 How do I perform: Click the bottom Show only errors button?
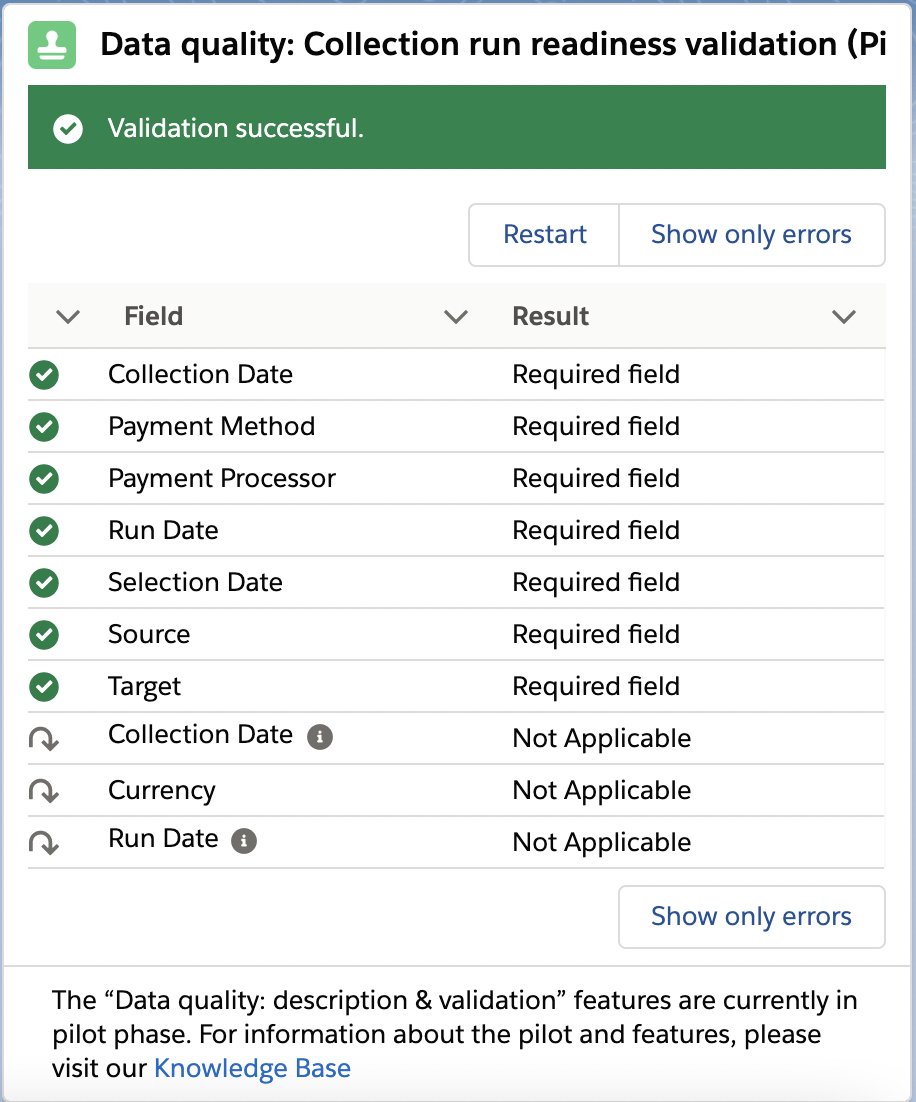[x=751, y=916]
